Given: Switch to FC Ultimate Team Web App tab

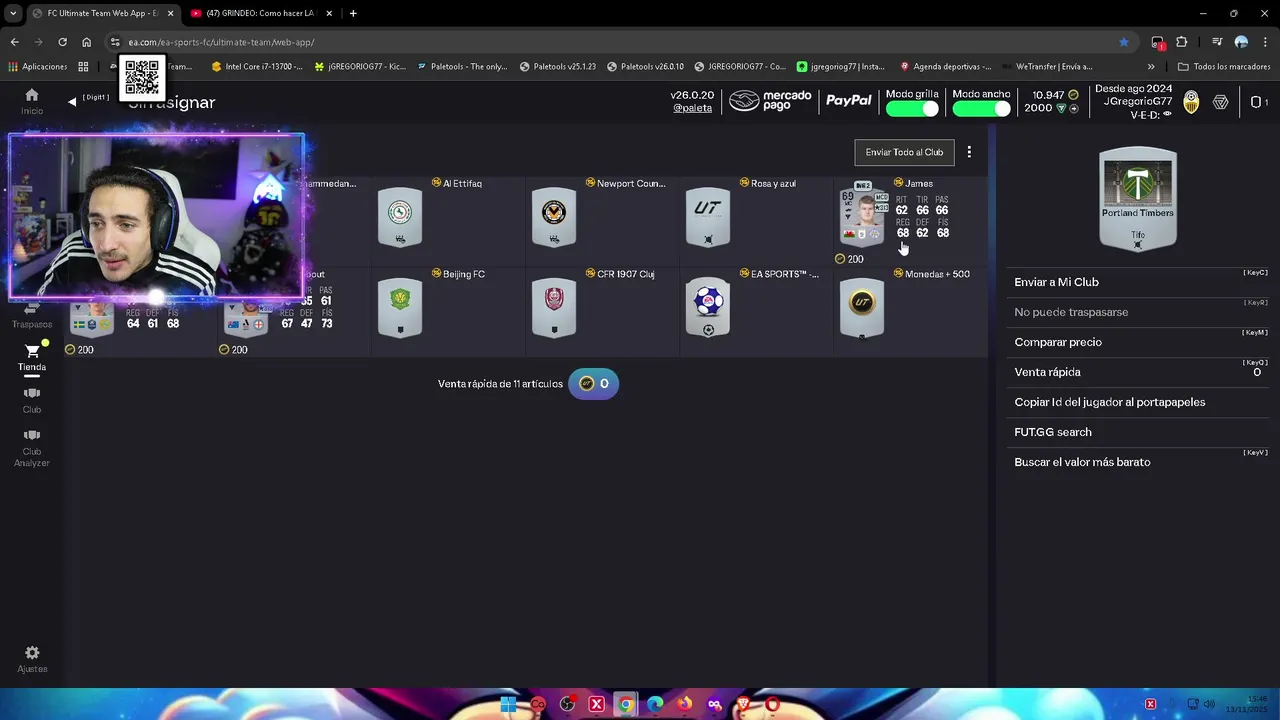Looking at the screenshot, I should [102, 13].
